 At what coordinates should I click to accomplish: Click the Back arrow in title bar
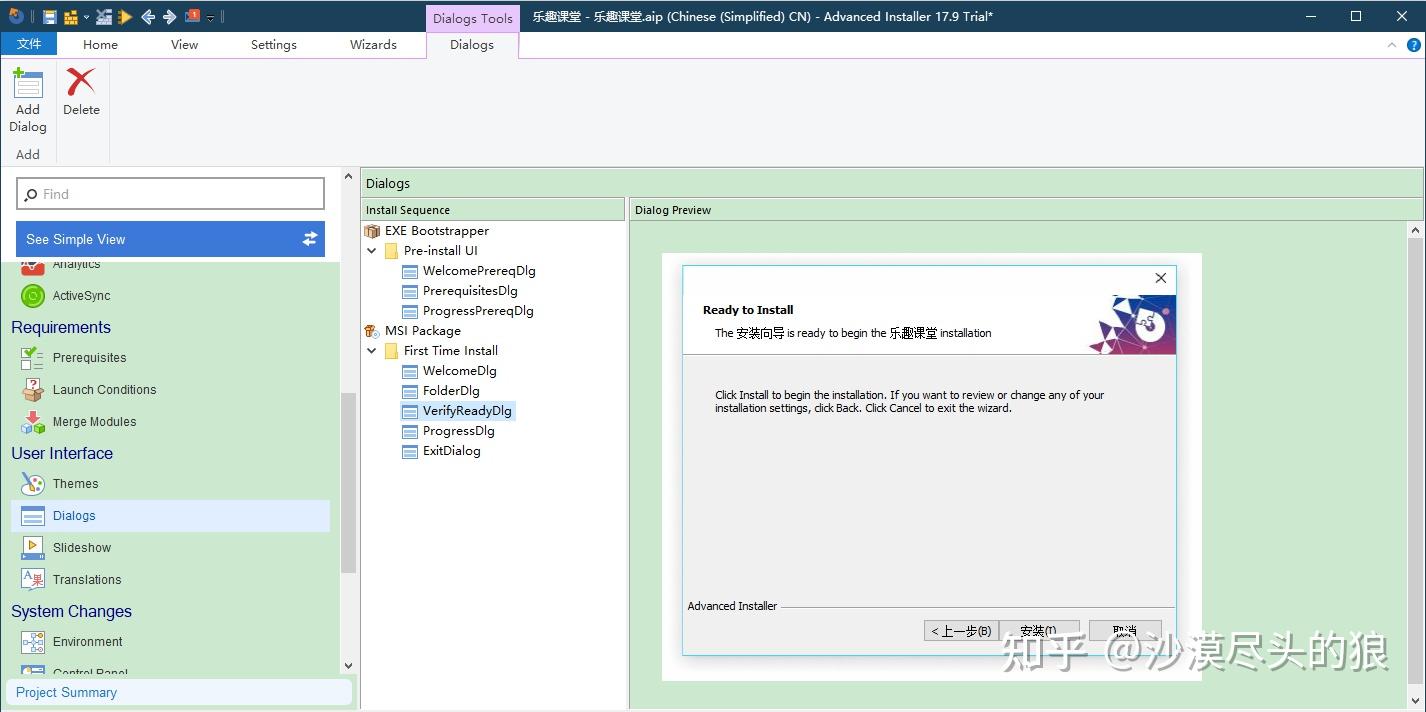coord(148,17)
